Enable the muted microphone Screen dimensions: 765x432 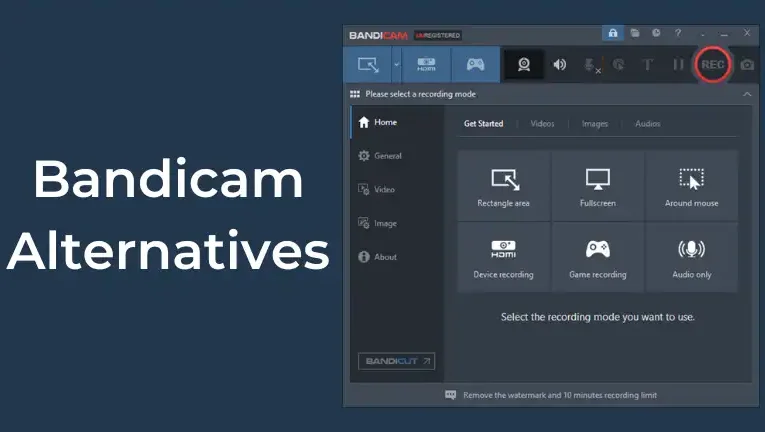tap(591, 66)
